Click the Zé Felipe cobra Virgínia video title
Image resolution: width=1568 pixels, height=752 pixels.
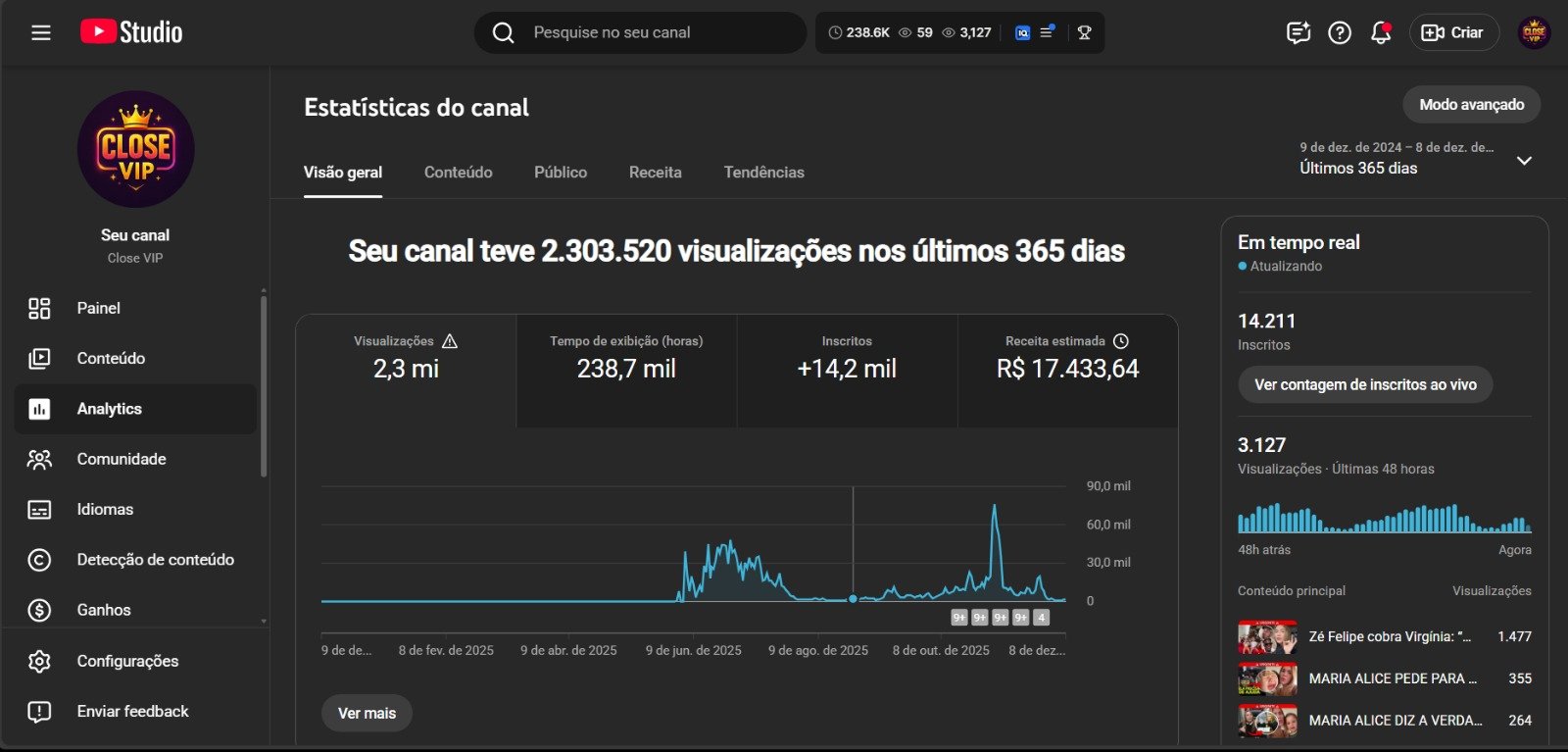[x=1390, y=637]
